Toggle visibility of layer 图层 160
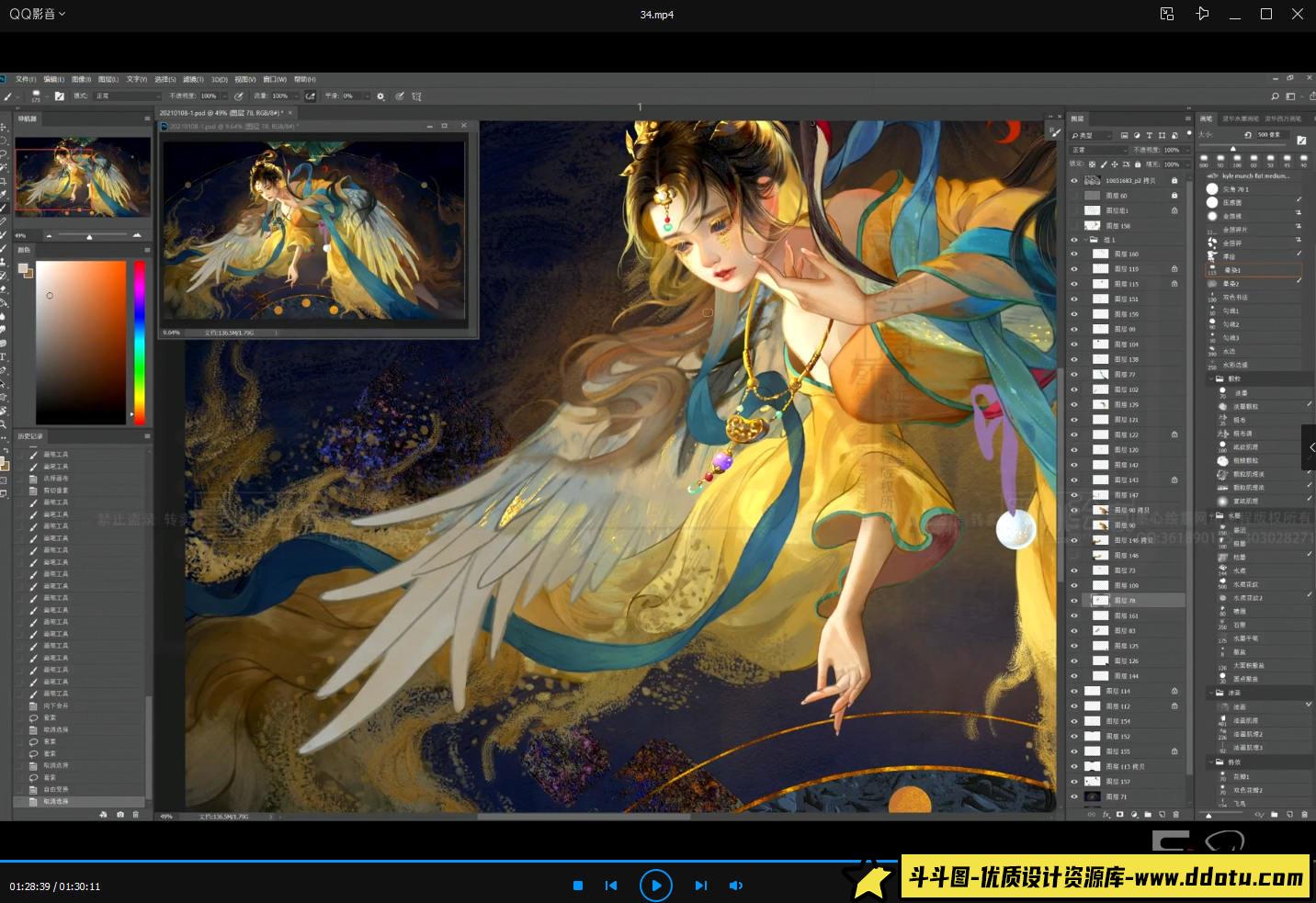The height and width of the screenshot is (903, 1316). click(1073, 254)
